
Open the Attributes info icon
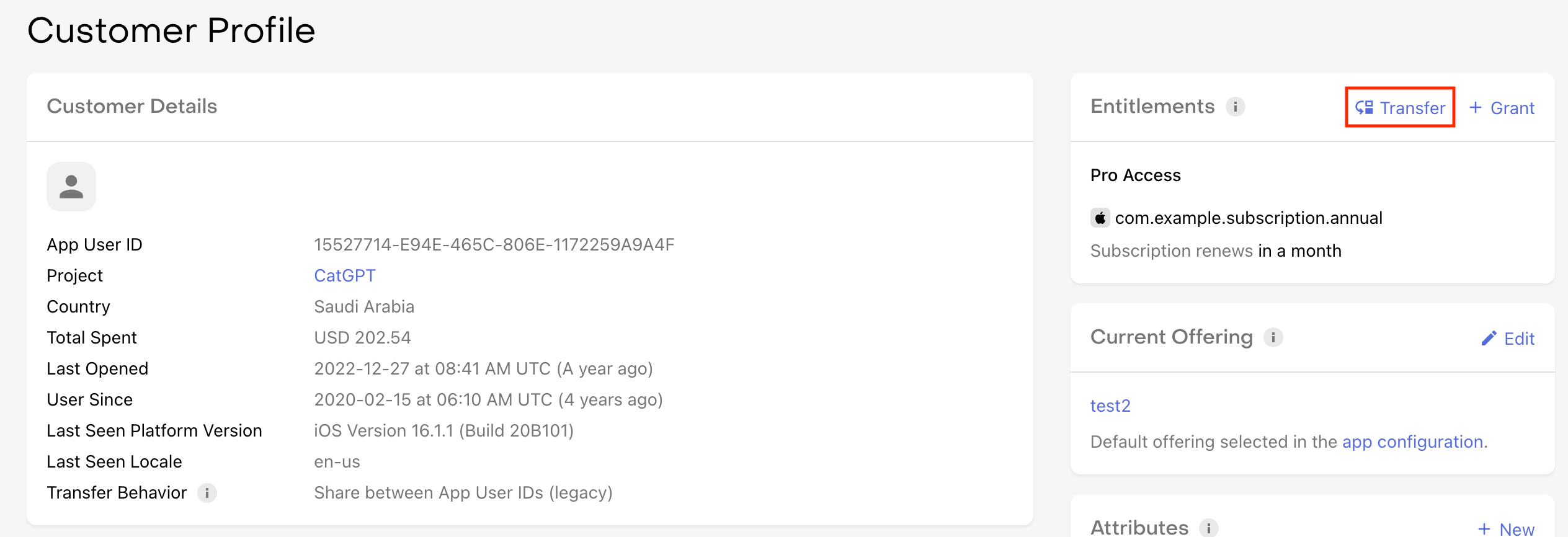[x=1208, y=528]
